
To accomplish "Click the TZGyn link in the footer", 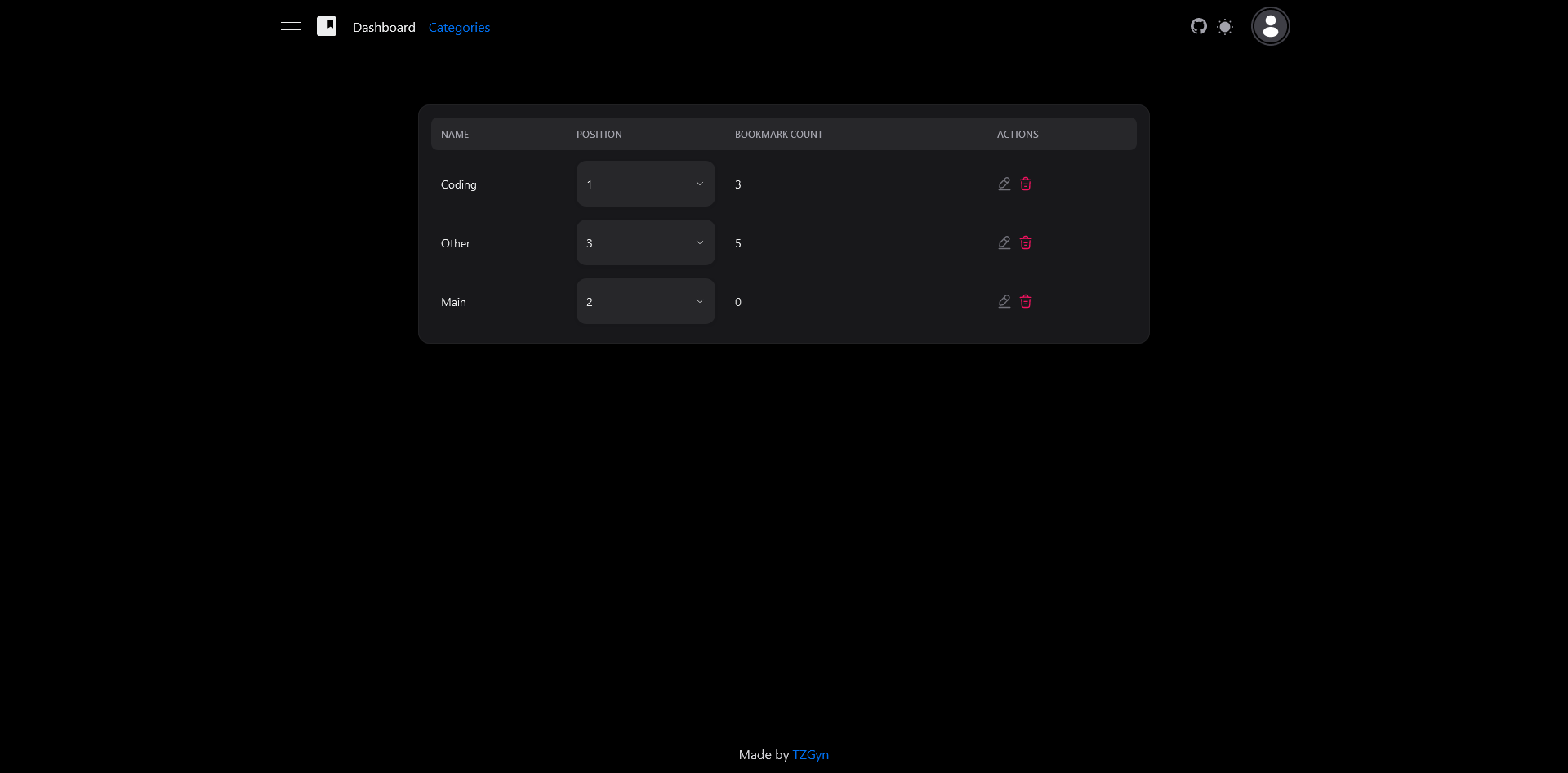I will pyautogui.click(x=810, y=754).
